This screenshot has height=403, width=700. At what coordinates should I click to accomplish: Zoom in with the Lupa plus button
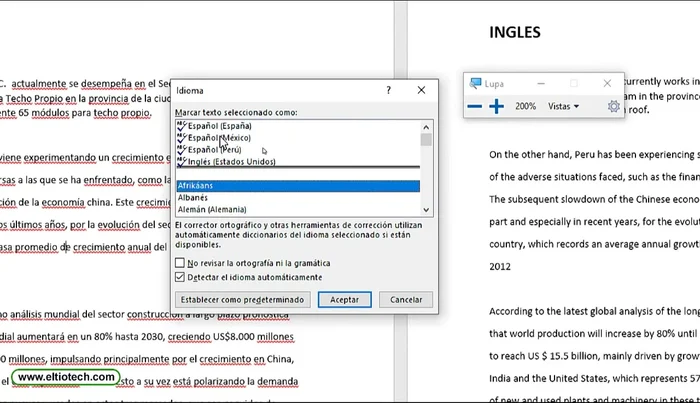[x=496, y=106]
